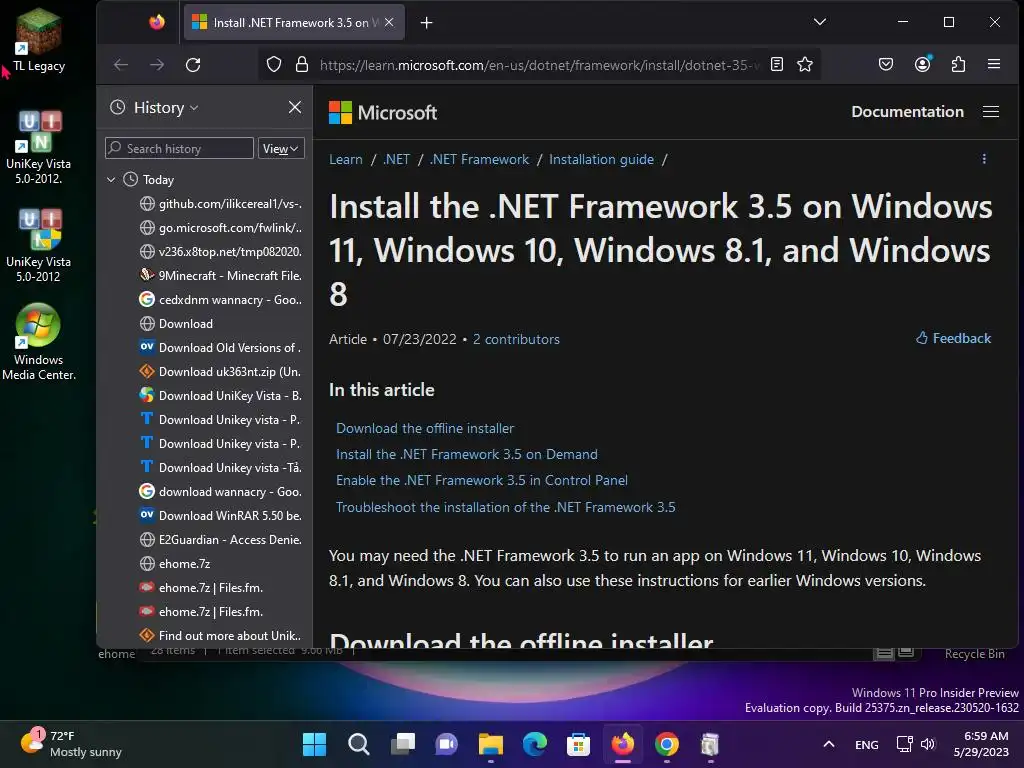The image size is (1024, 768).
Task: Open Windows Media Center desktop shortcut
Action: [39, 342]
